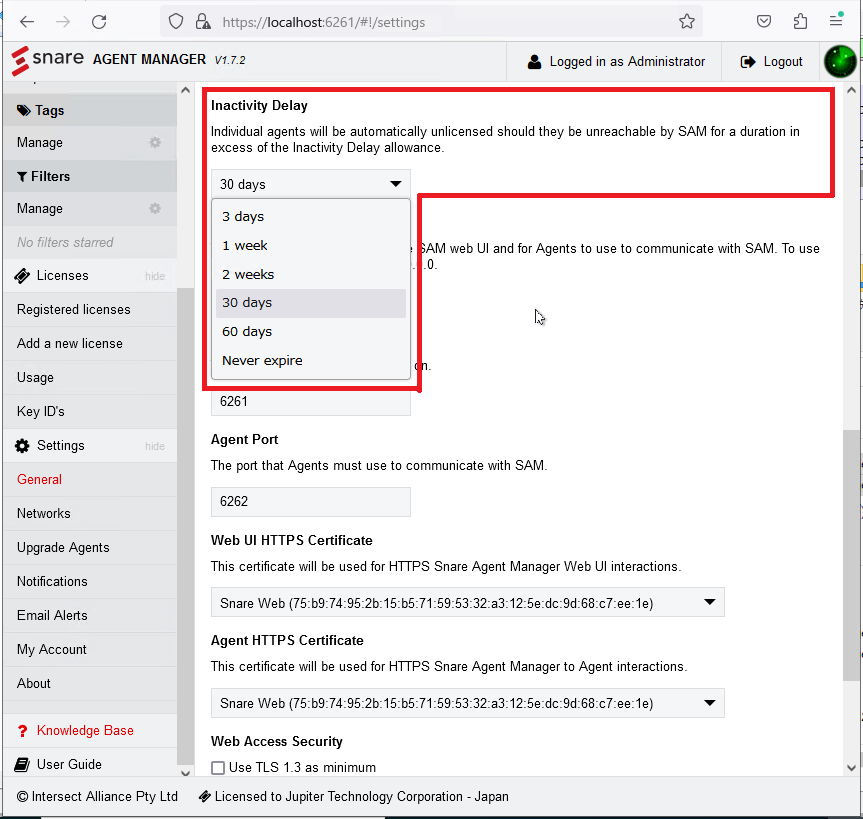Open Key ID's page

coord(90,412)
